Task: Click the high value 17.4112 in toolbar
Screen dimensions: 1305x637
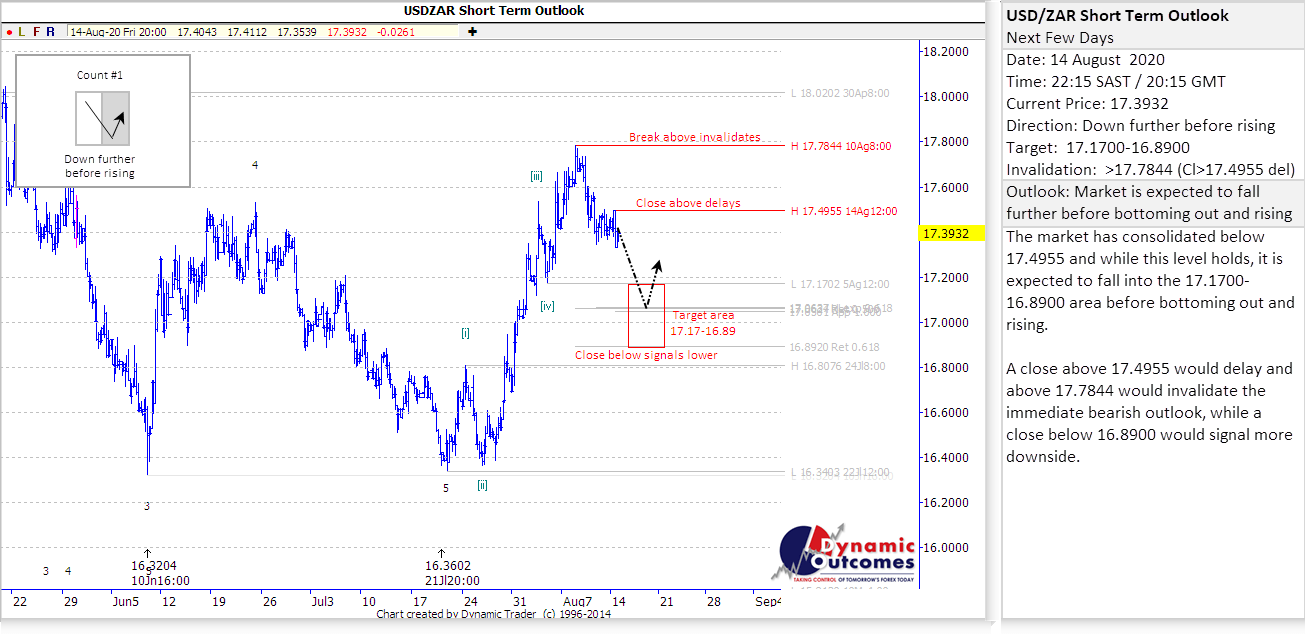Action: (x=247, y=32)
